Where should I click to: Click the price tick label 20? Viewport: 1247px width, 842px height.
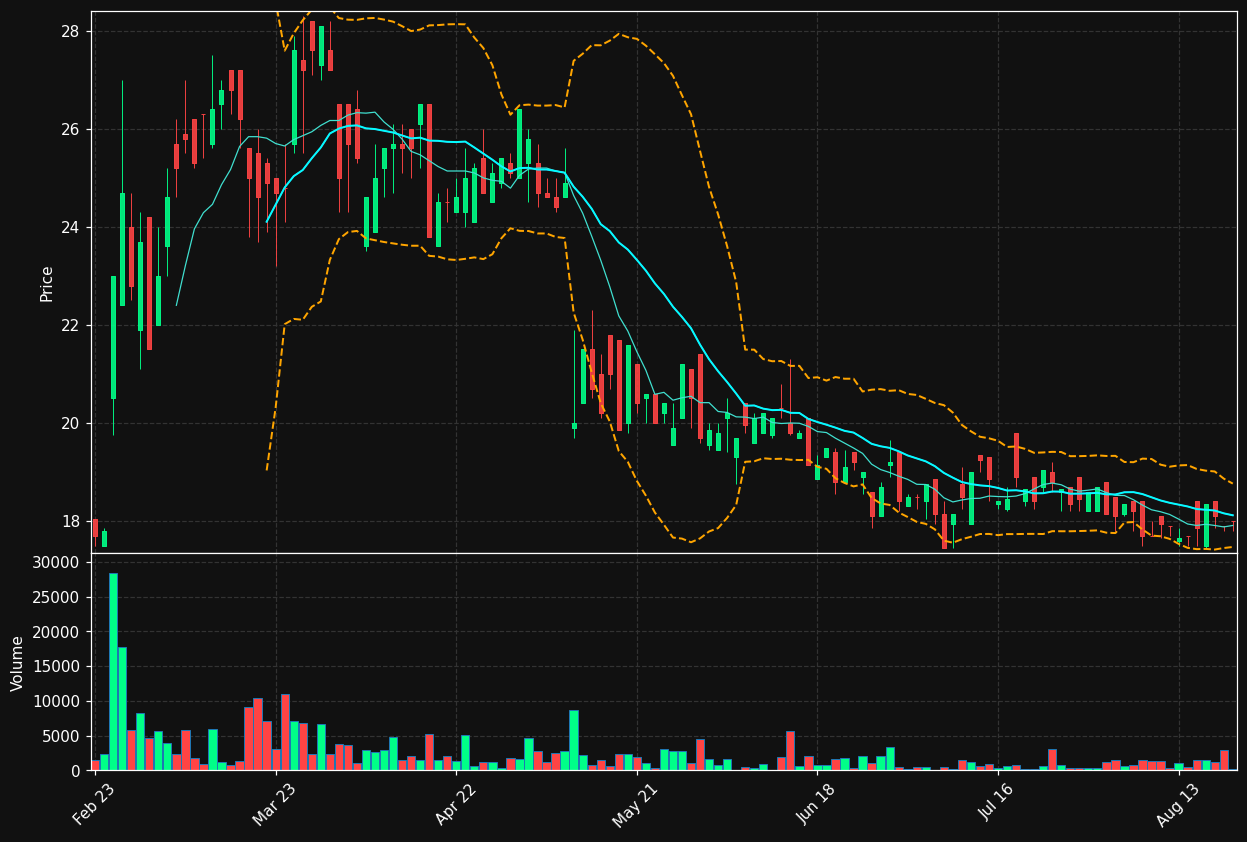pyautogui.click(x=70, y=424)
